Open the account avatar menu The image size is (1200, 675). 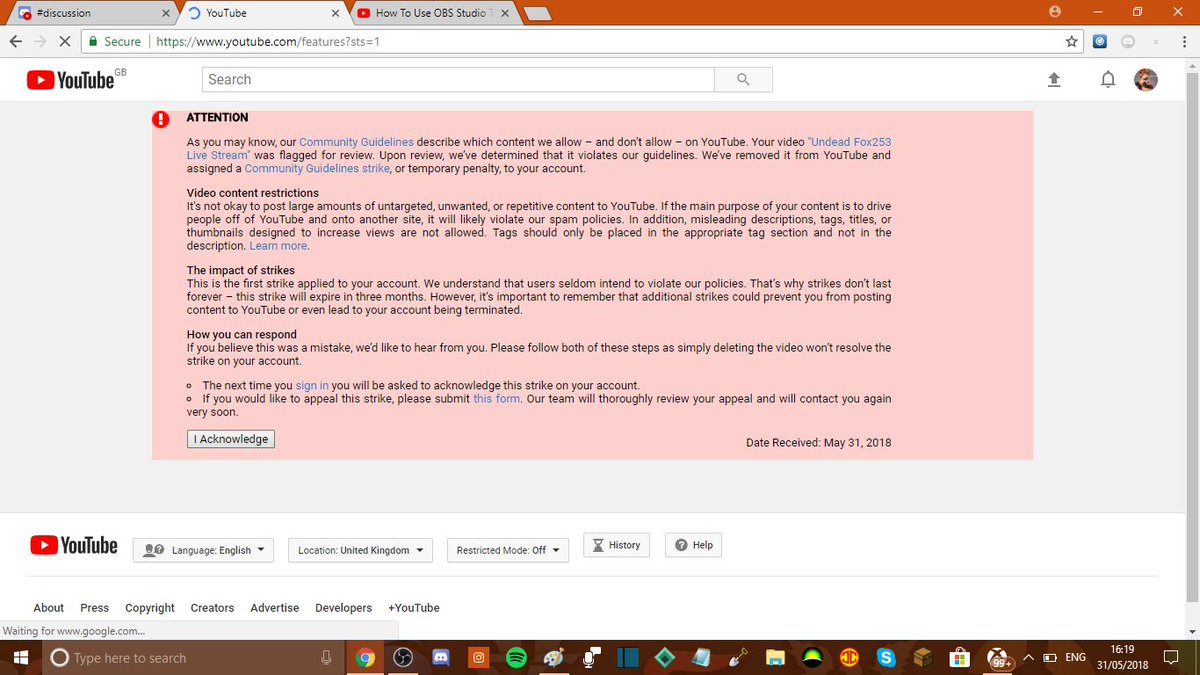pos(1146,80)
